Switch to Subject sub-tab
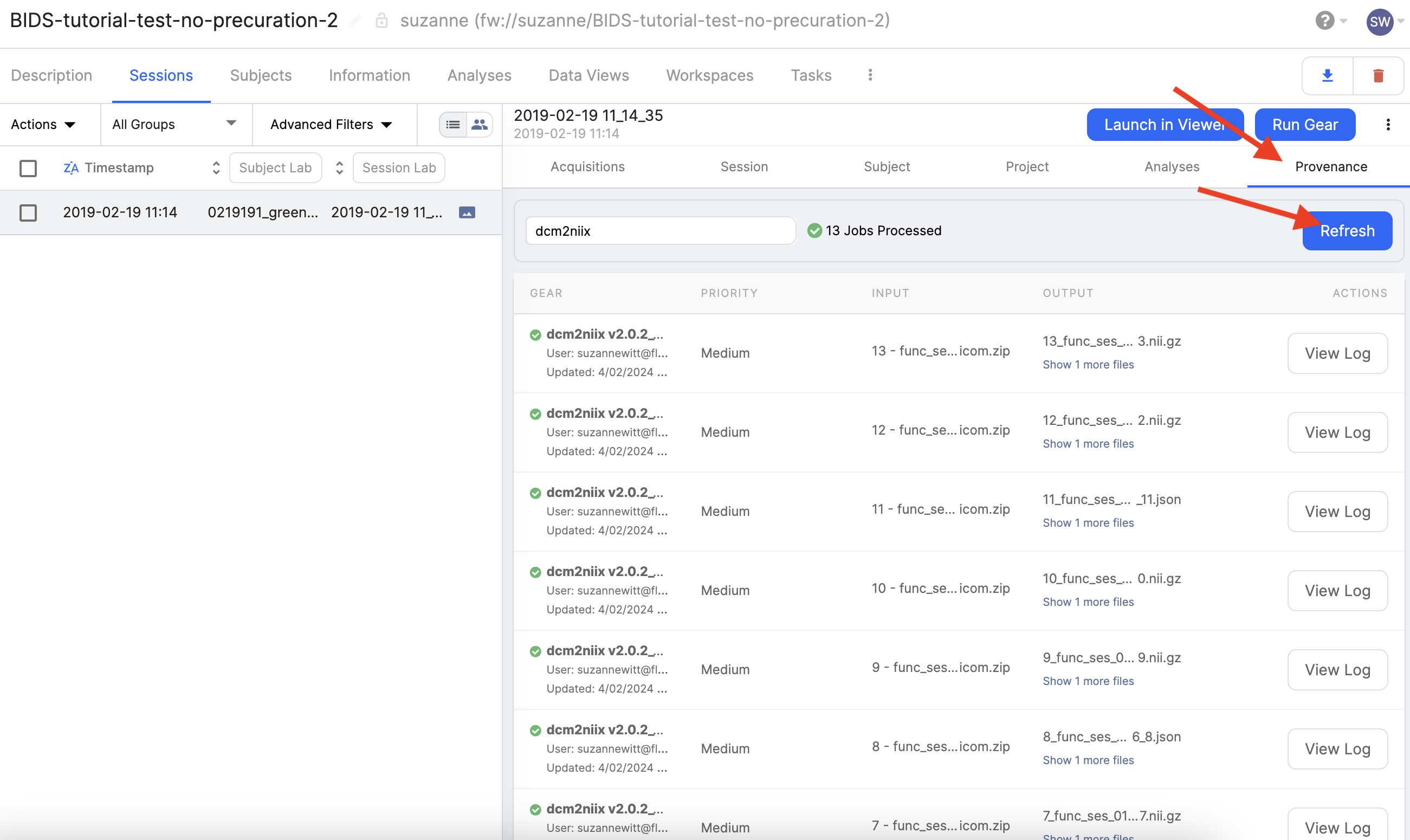Viewport: 1410px width, 840px height. coord(887,166)
